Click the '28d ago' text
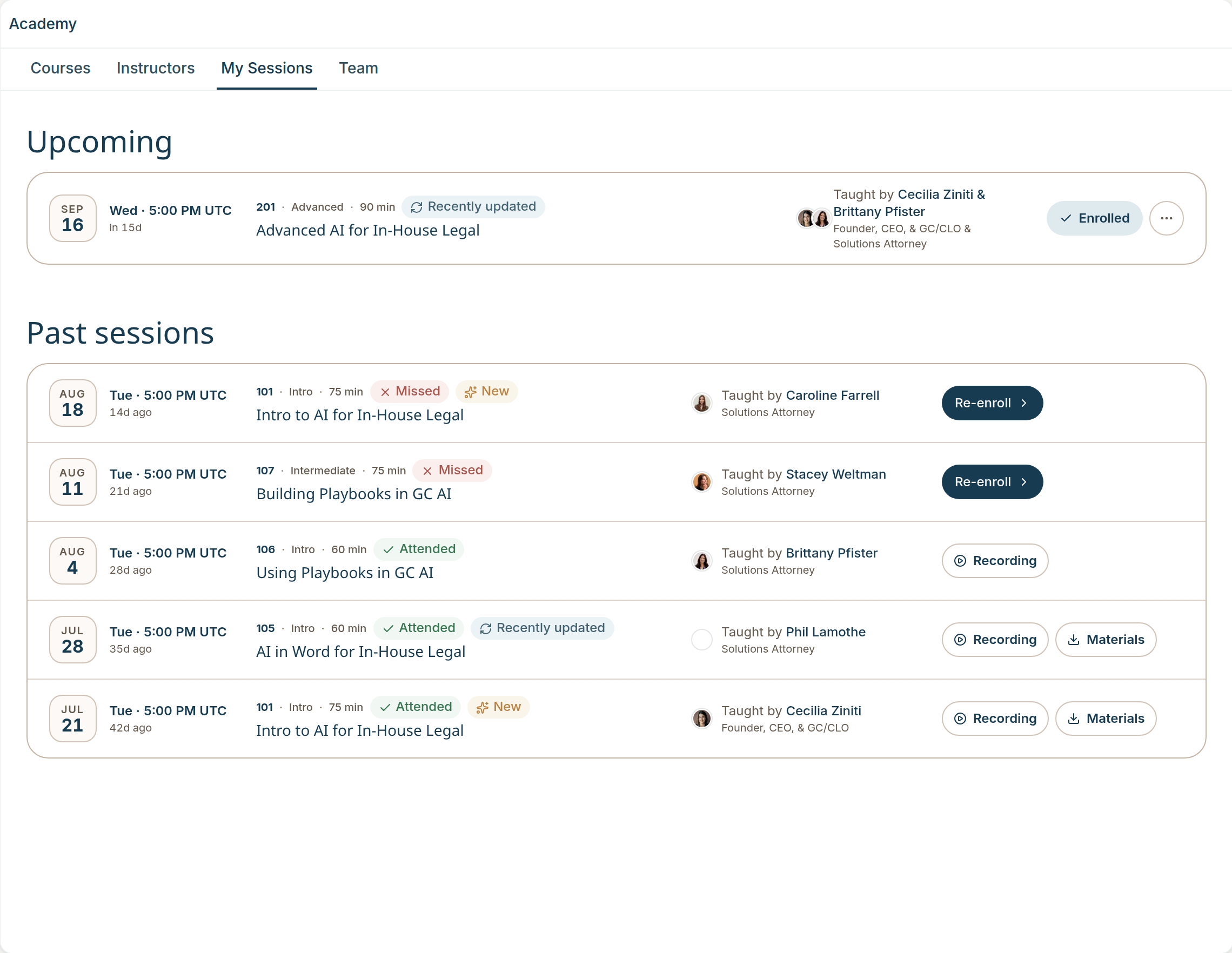 click(x=130, y=570)
